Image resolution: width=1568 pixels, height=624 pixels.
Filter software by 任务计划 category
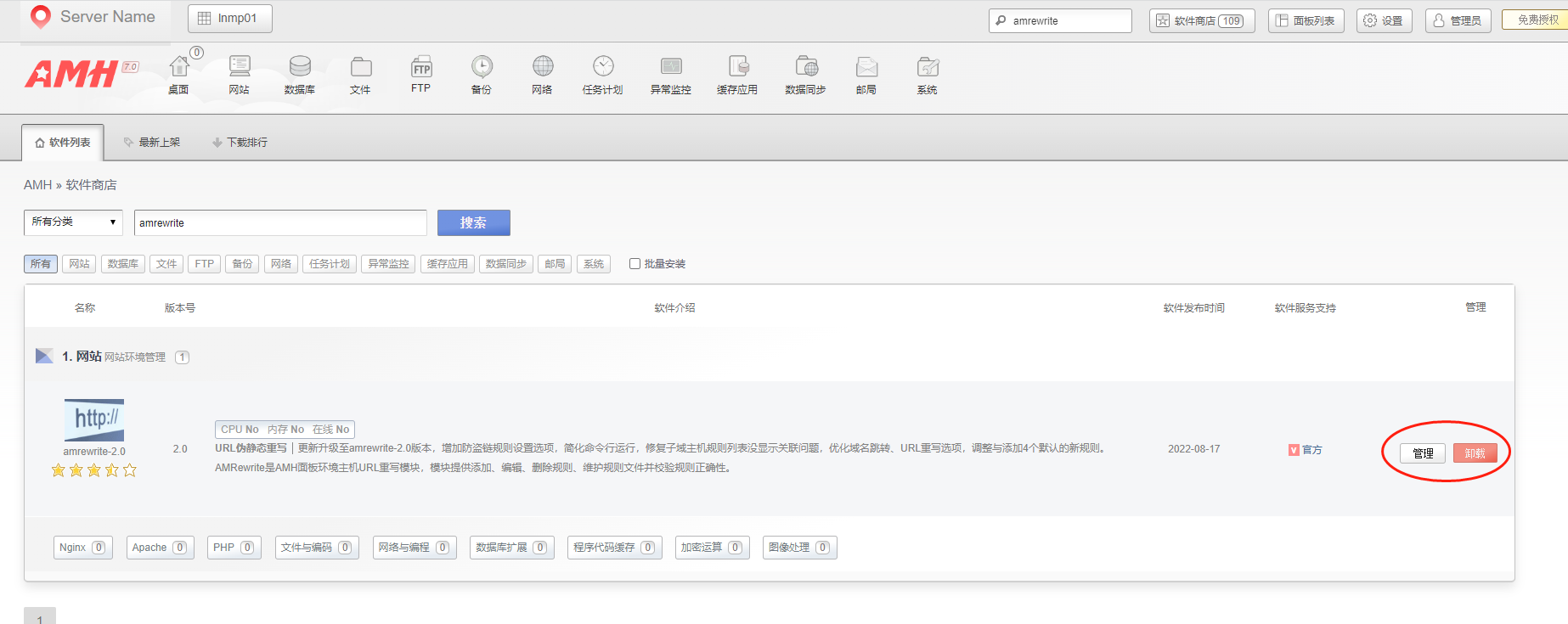point(330,264)
